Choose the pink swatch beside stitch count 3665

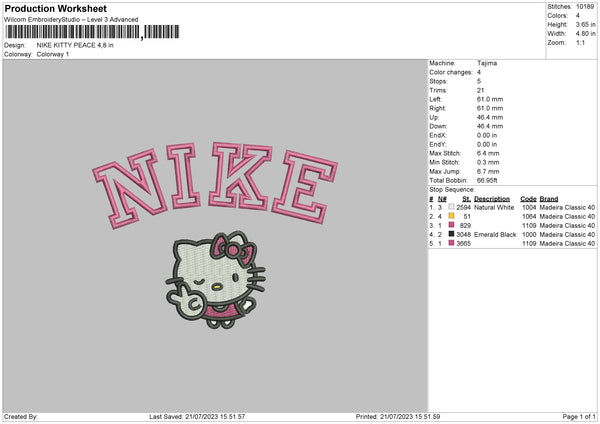click(x=452, y=243)
